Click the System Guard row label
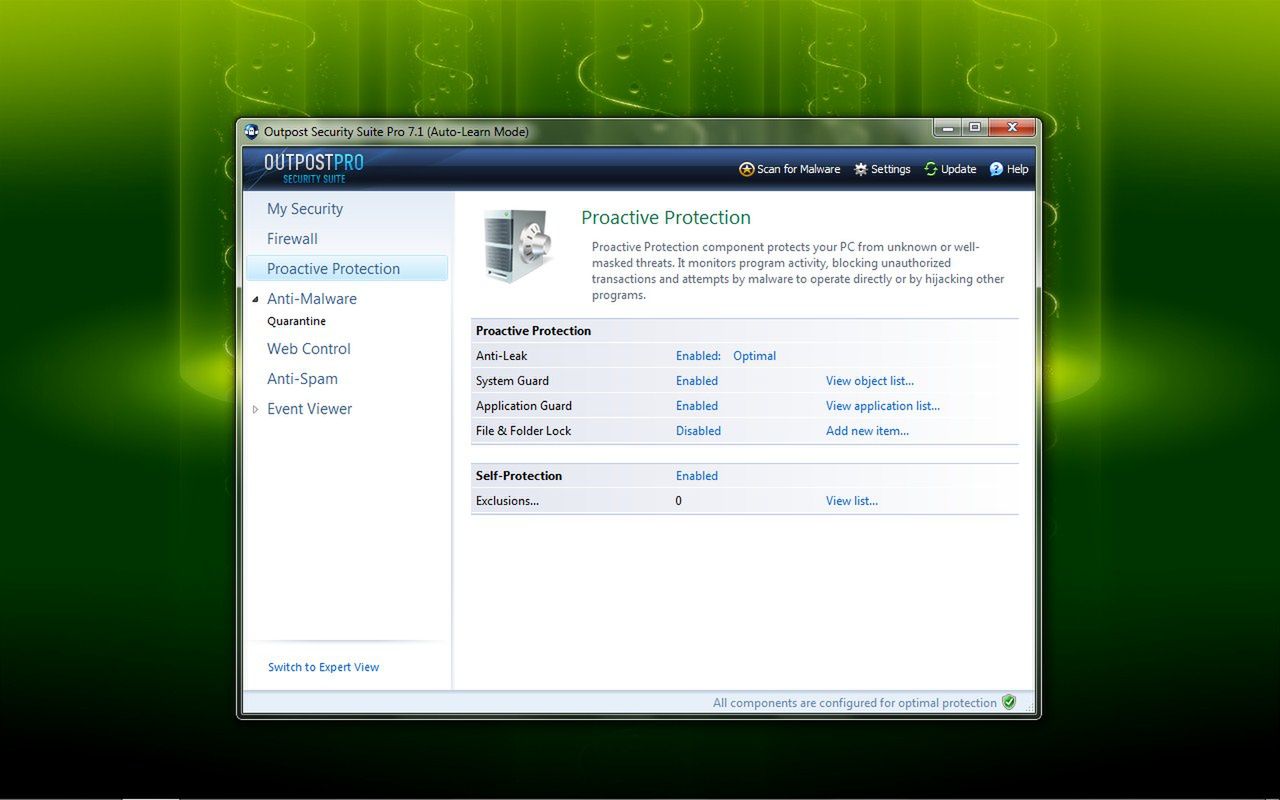The image size is (1280, 800). point(512,381)
